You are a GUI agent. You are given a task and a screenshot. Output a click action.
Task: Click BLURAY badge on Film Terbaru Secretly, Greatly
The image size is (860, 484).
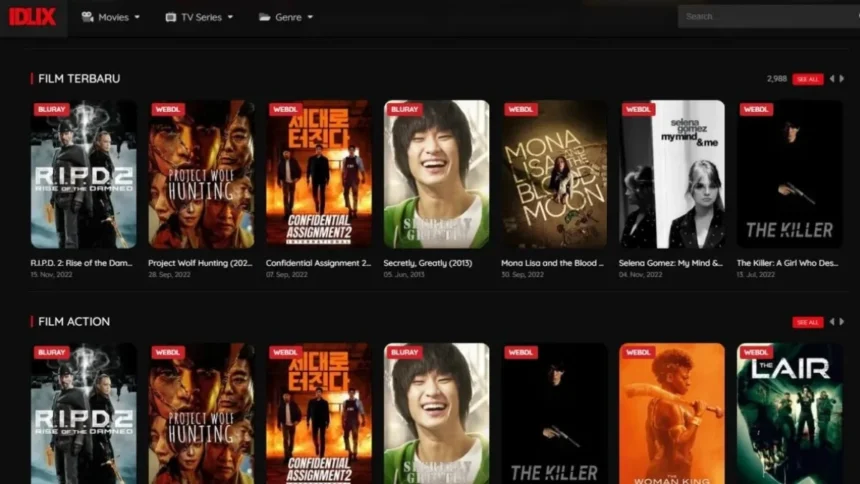click(x=405, y=109)
